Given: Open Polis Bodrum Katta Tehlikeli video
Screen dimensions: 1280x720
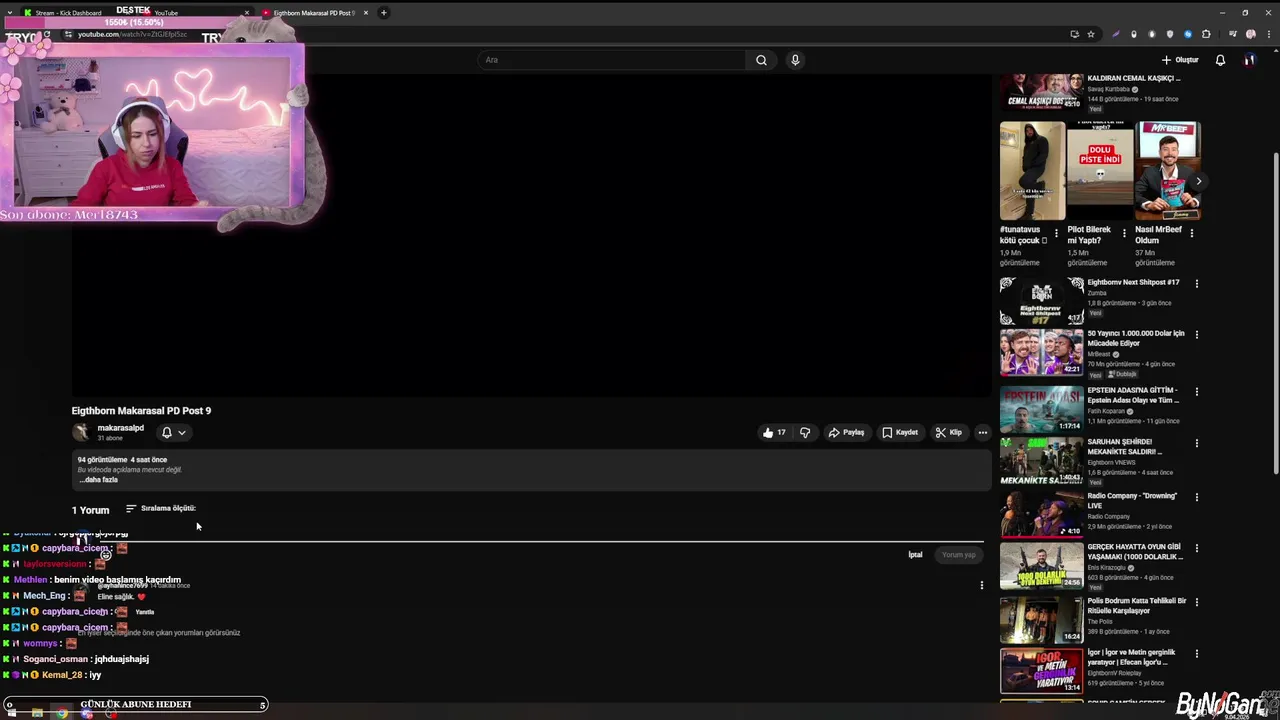Looking at the screenshot, I should (x=1041, y=619).
